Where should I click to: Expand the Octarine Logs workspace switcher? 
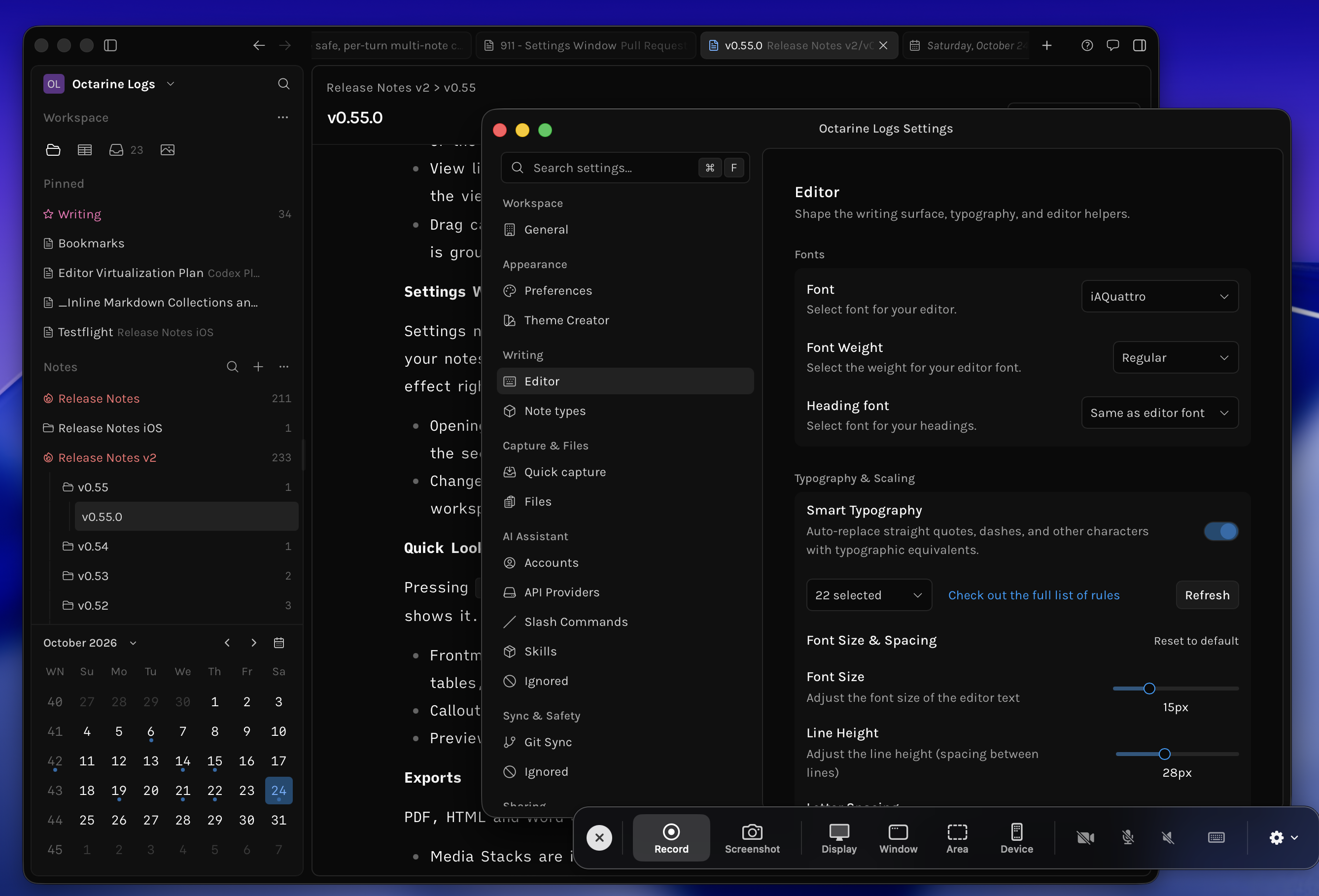pyautogui.click(x=109, y=84)
